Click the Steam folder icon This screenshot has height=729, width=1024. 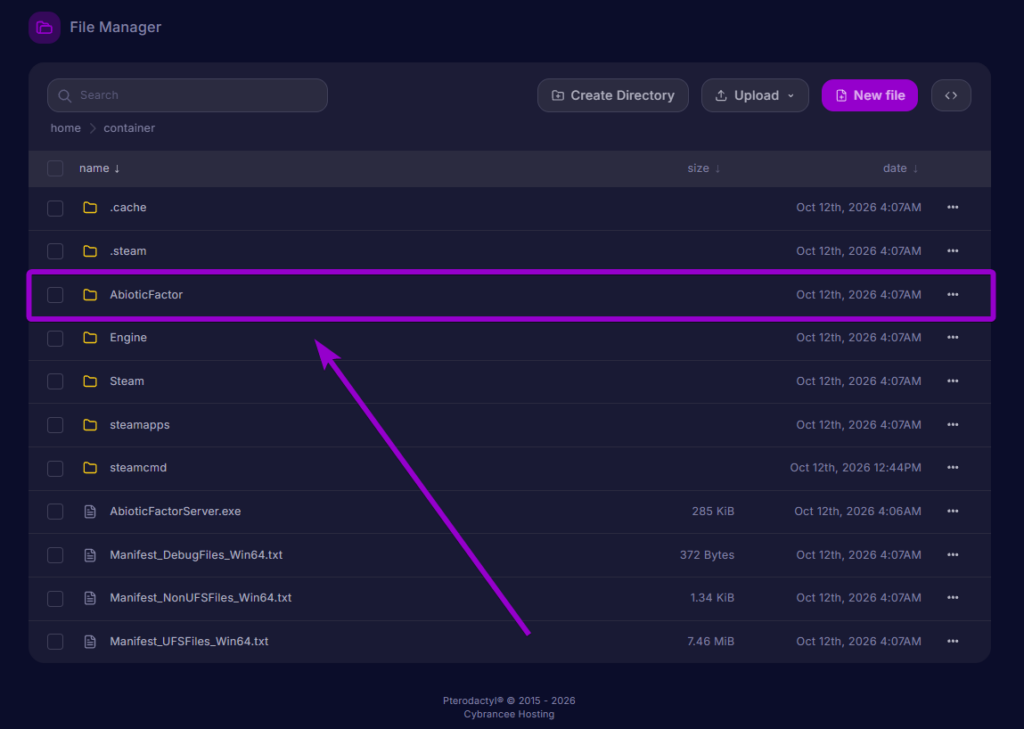click(x=90, y=381)
